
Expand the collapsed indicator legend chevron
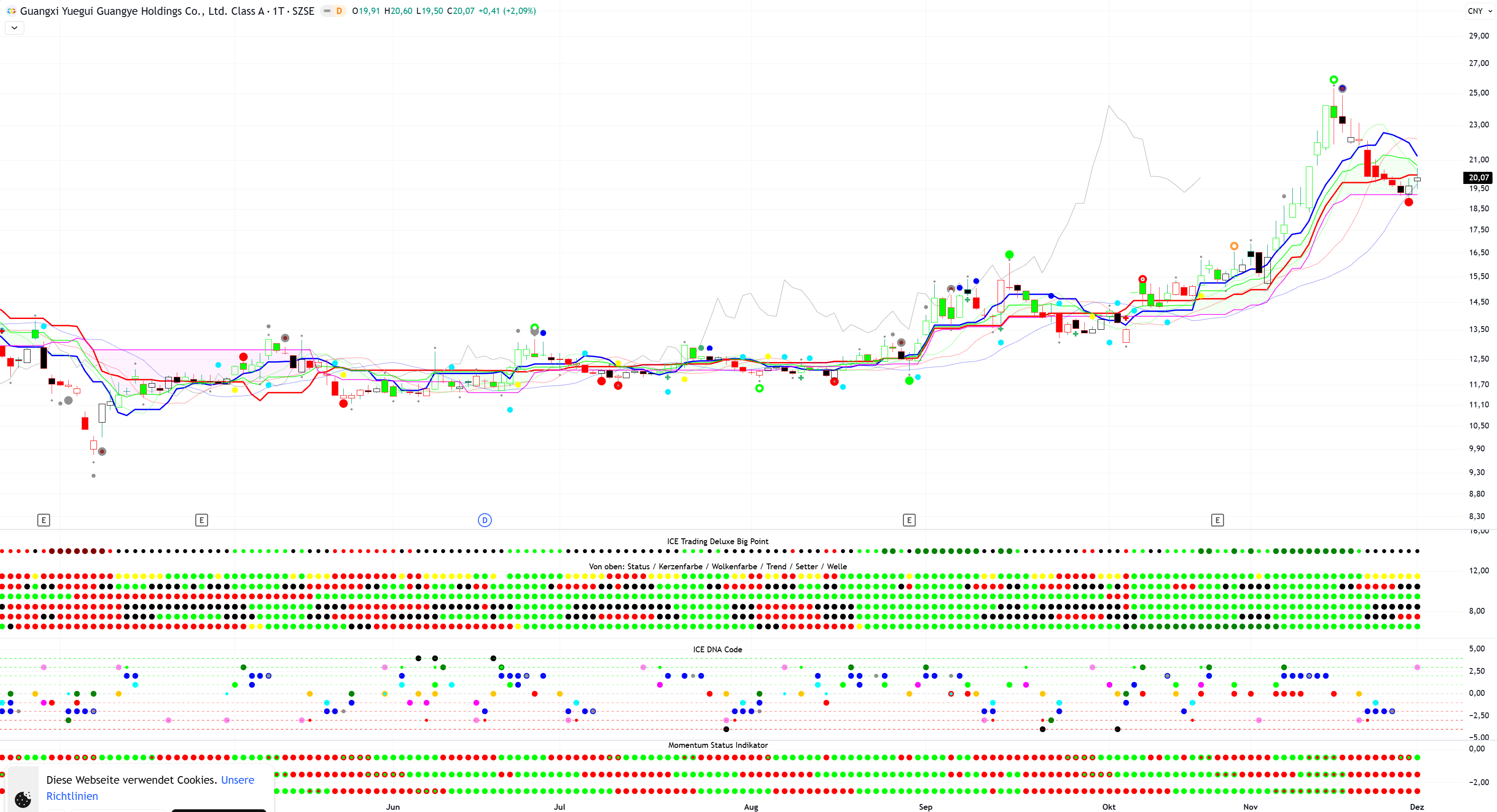[14, 27]
